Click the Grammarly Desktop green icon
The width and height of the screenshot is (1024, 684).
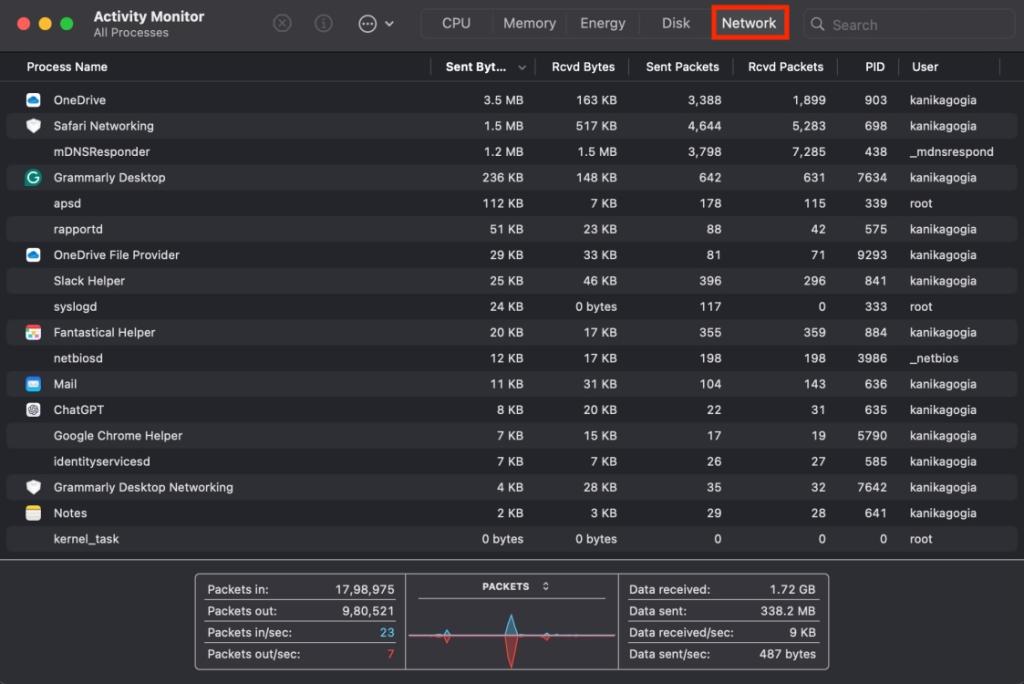pos(32,177)
